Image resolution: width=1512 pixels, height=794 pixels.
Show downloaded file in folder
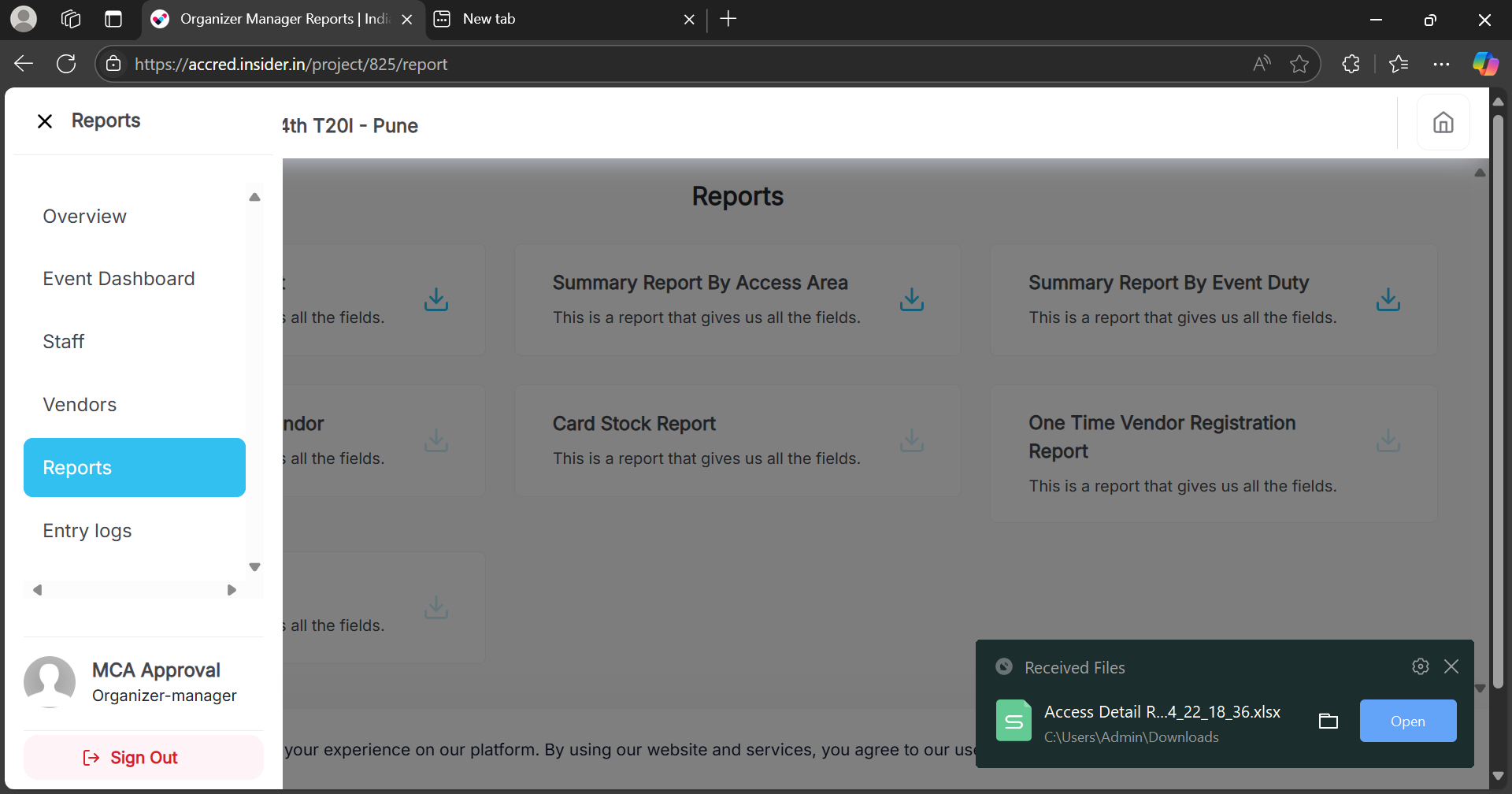(1328, 721)
